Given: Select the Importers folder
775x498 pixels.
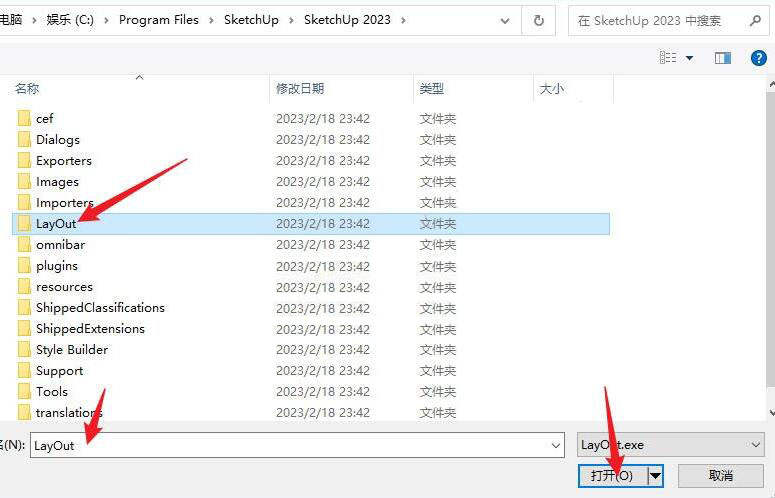Looking at the screenshot, I should coord(65,203).
